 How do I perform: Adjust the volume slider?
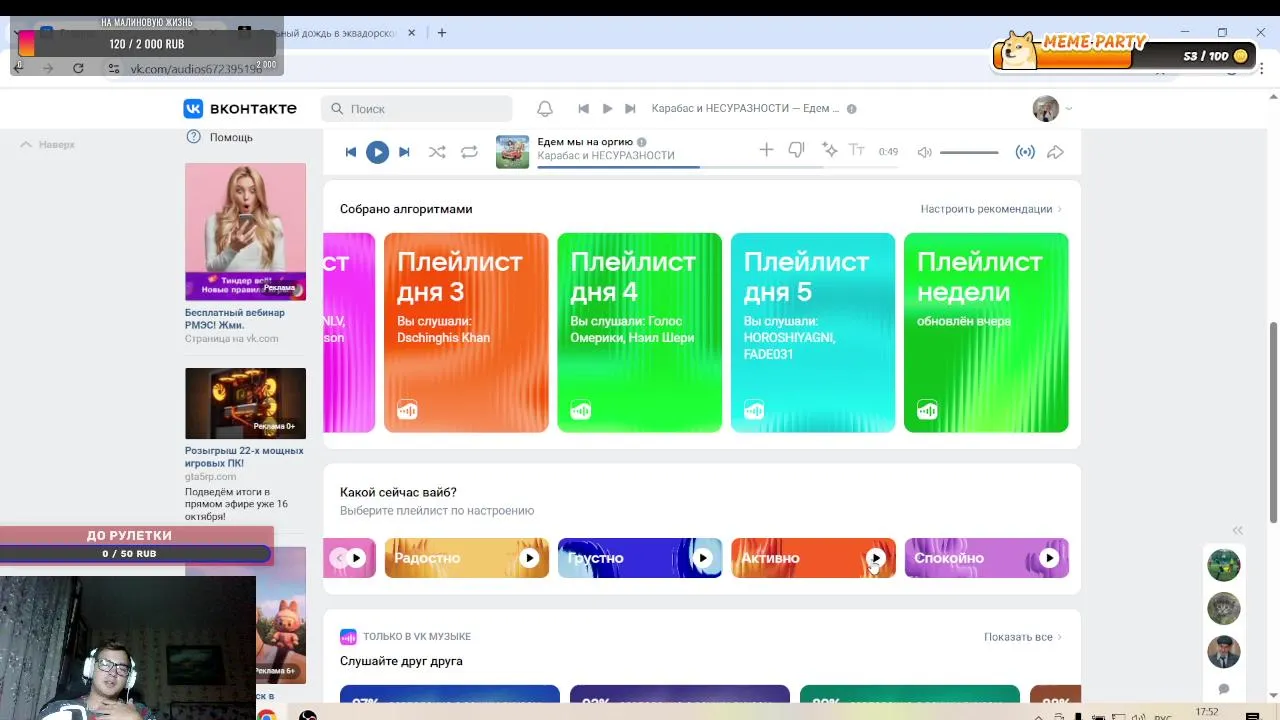pyautogui.click(x=969, y=152)
